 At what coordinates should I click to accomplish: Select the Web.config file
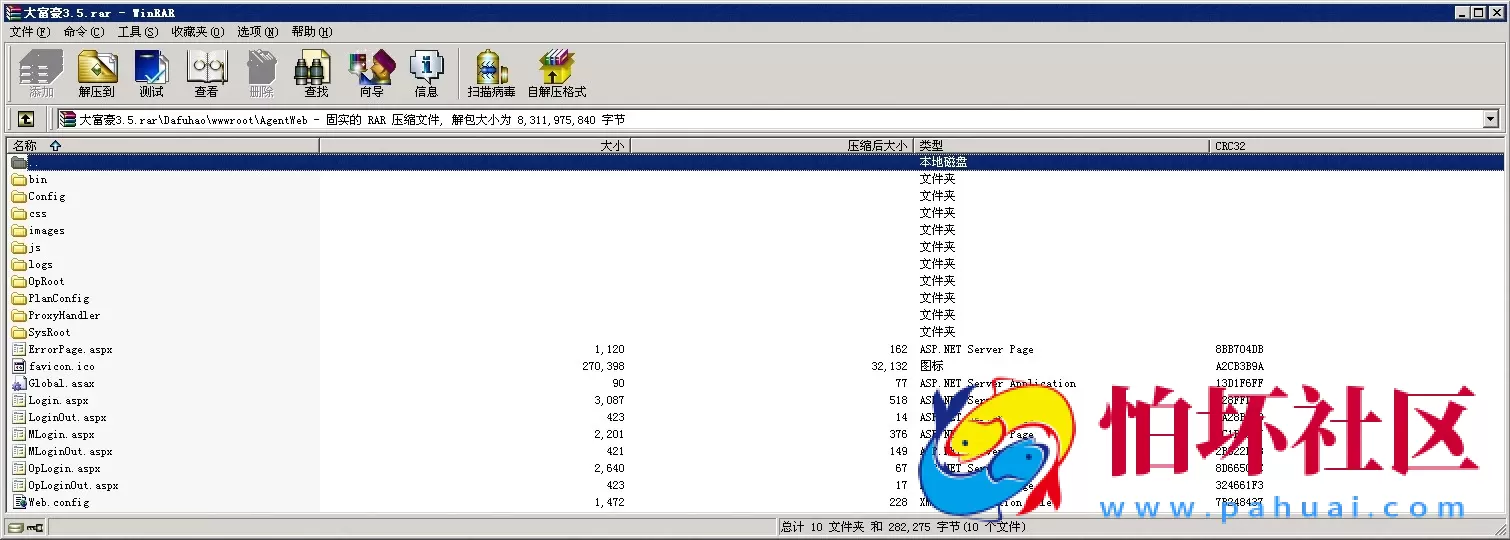pos(58,503)
